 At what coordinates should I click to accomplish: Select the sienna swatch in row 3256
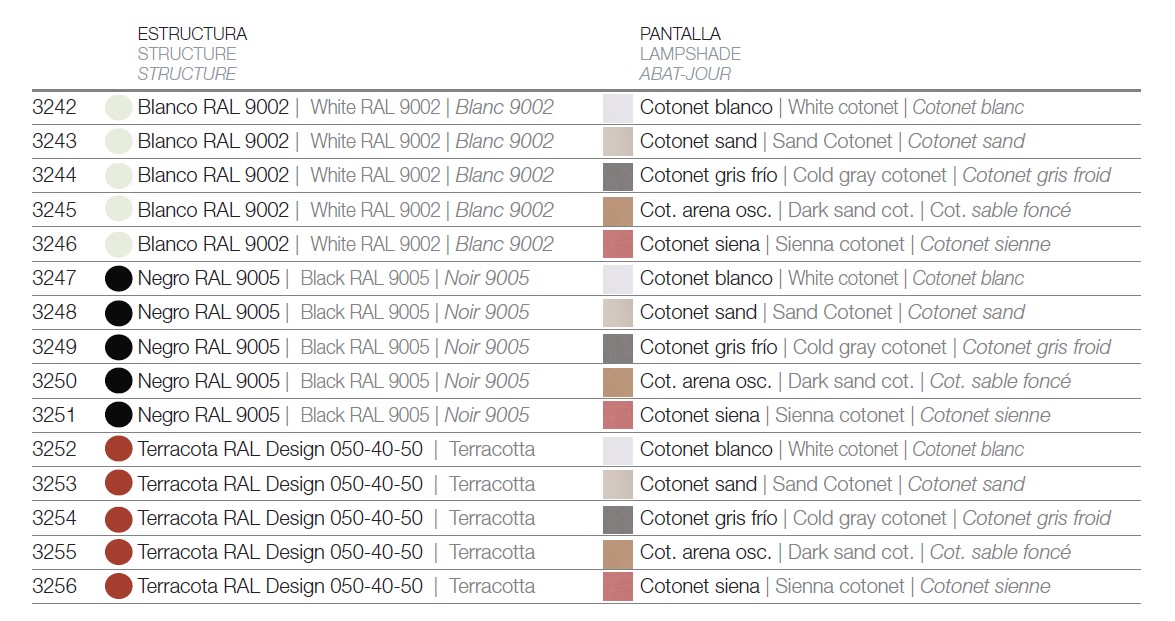point(617,587)
